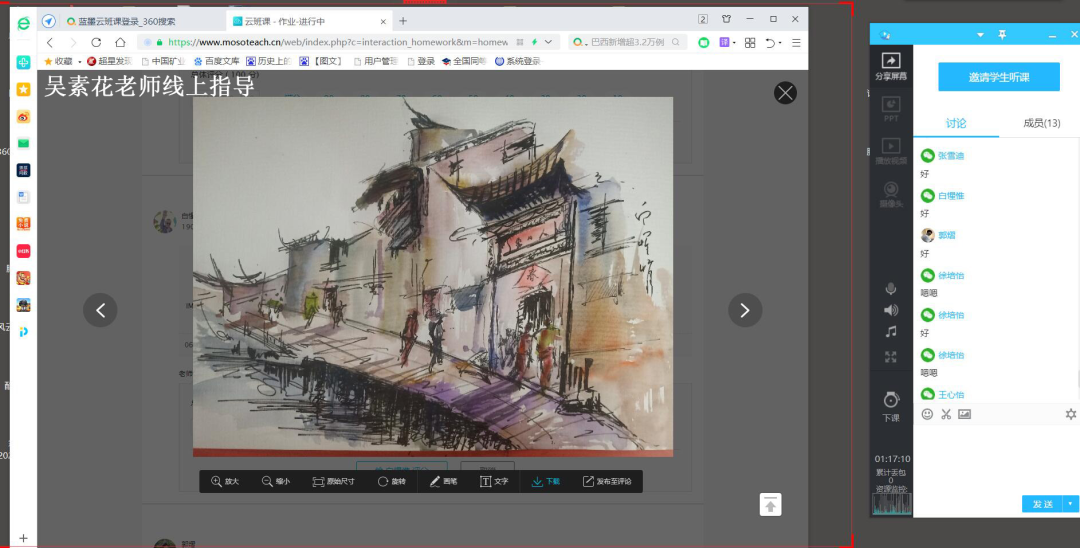Select the 文字 text tool
This screenshot has height=548, width=1080.
(x=494, y=481)
